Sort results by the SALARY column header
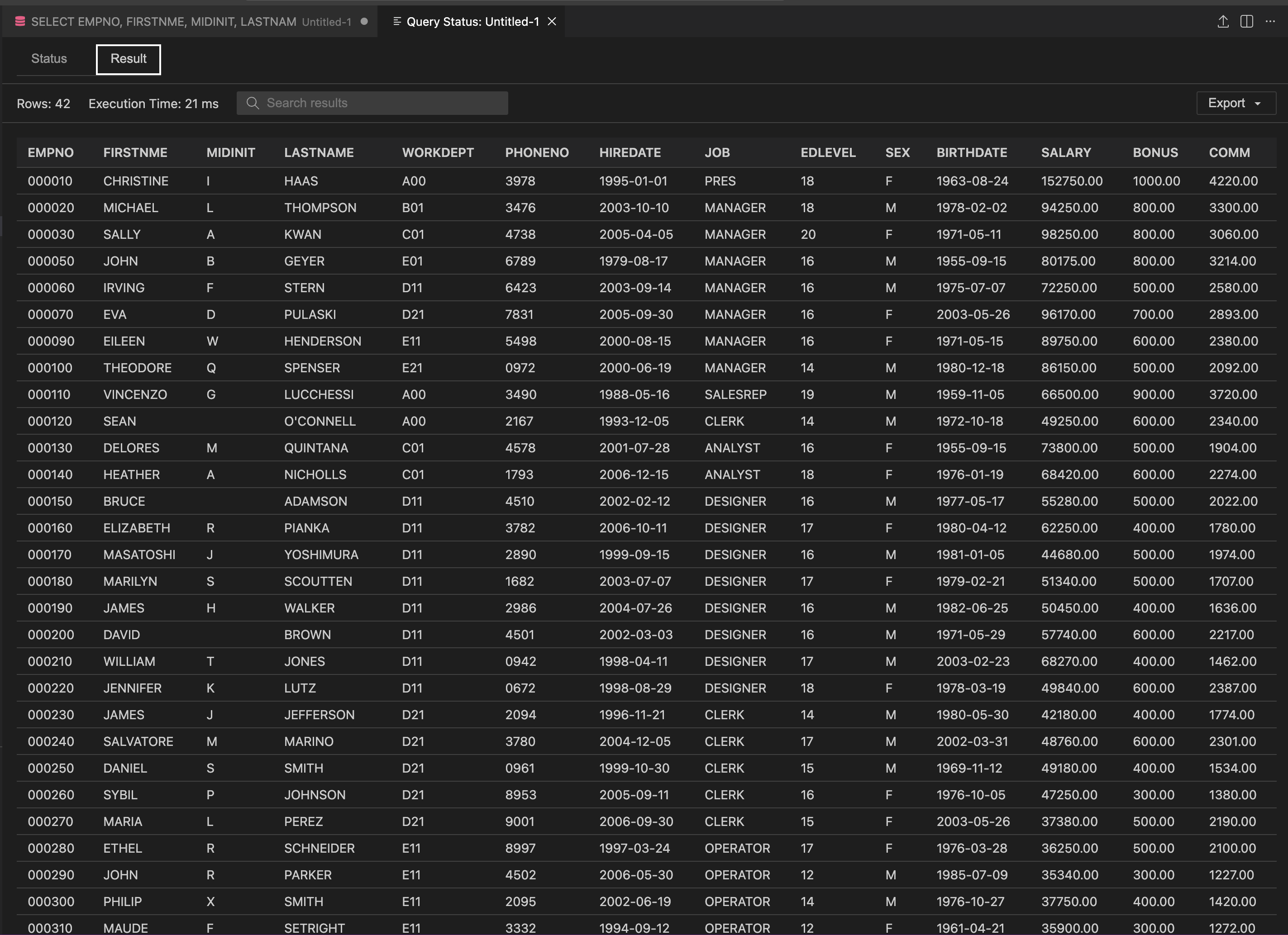 (x=1067, y=152)
